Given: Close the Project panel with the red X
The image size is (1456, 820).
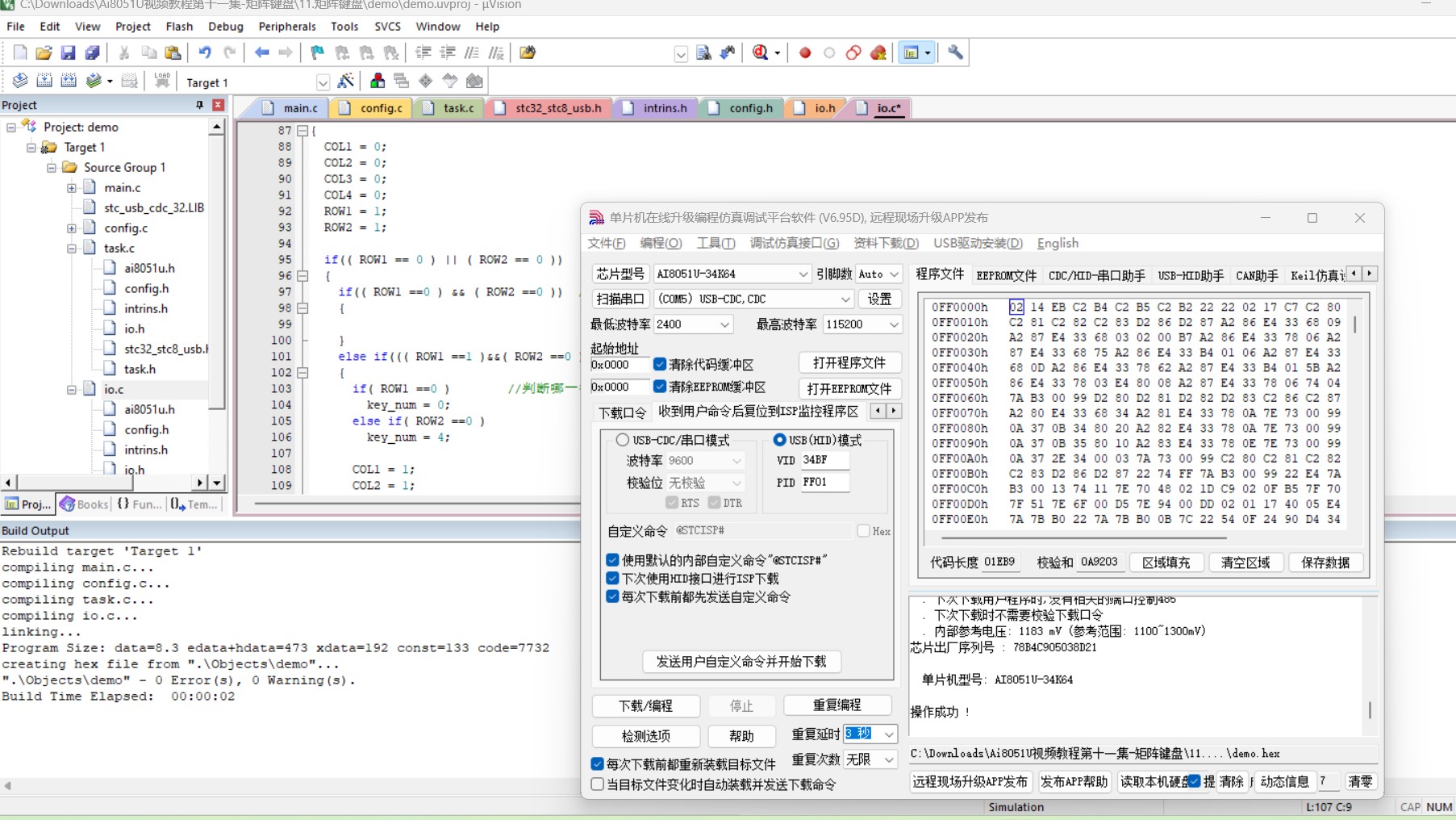Looking at the screenshot, I should point(218,105).
